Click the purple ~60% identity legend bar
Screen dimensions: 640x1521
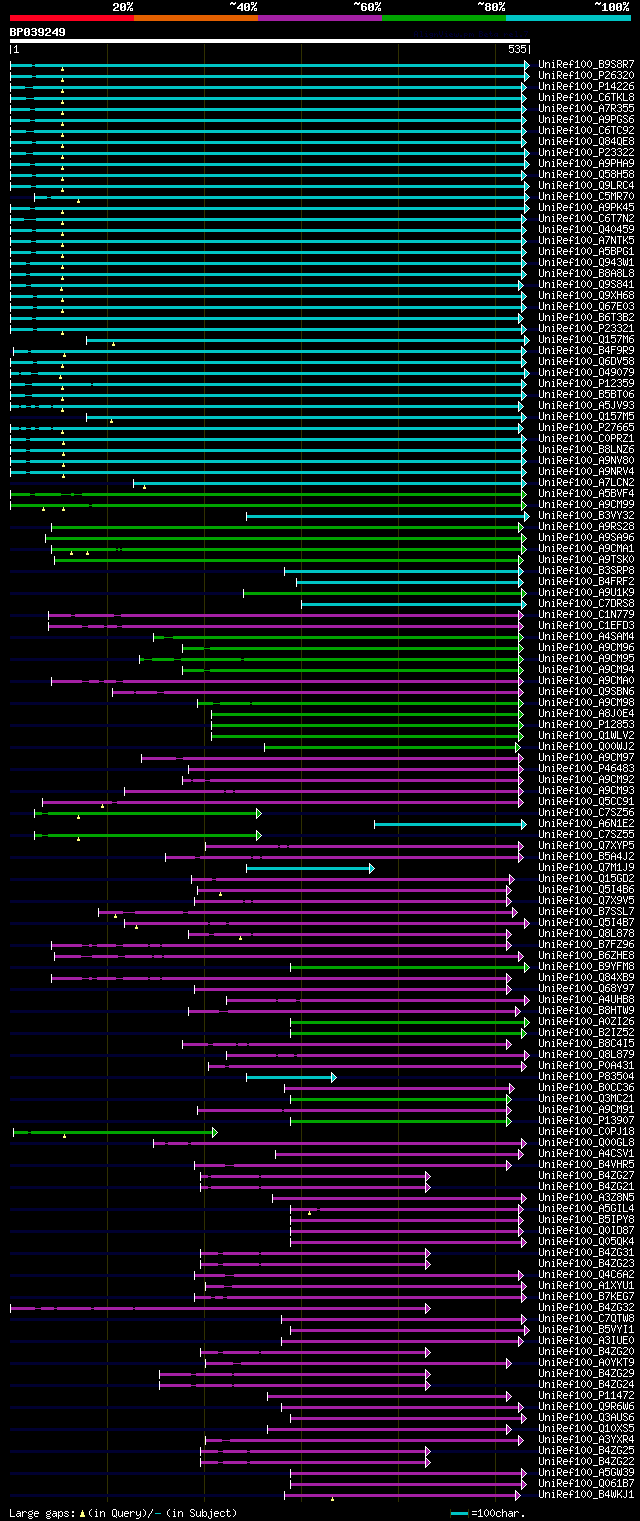click(319, 18)
